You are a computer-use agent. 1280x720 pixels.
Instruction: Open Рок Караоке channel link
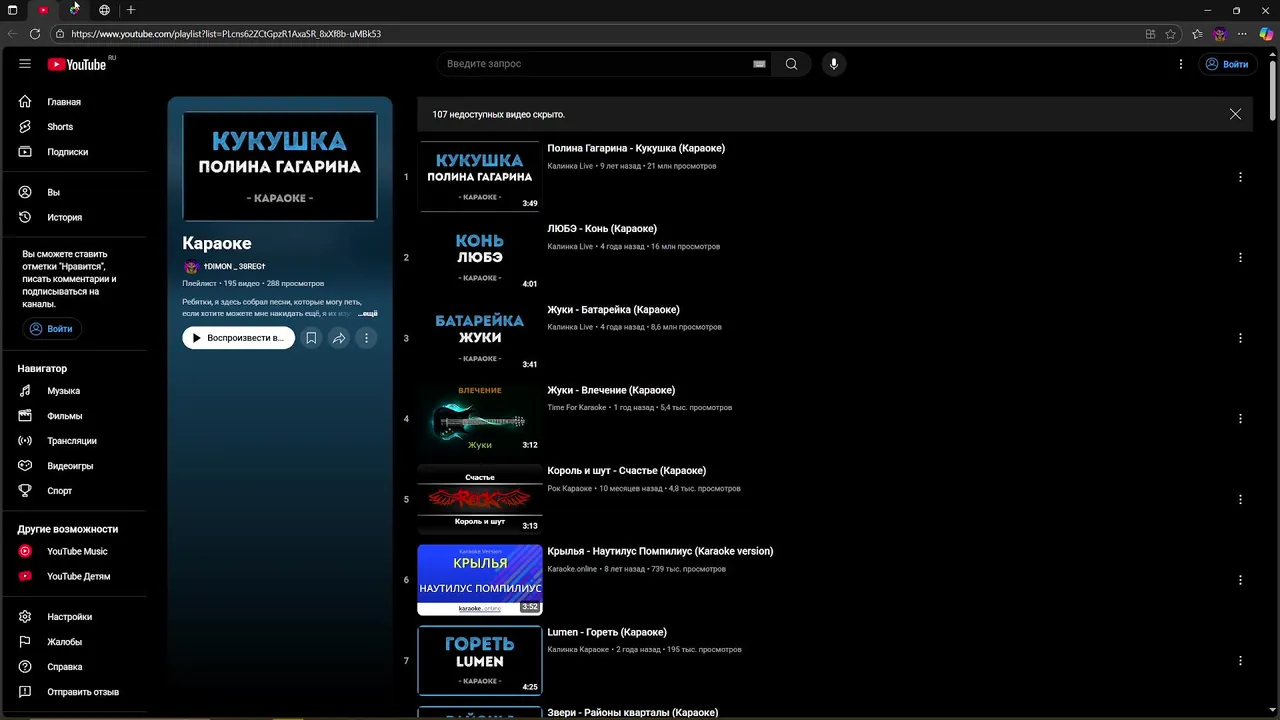[x=570, y=489]
